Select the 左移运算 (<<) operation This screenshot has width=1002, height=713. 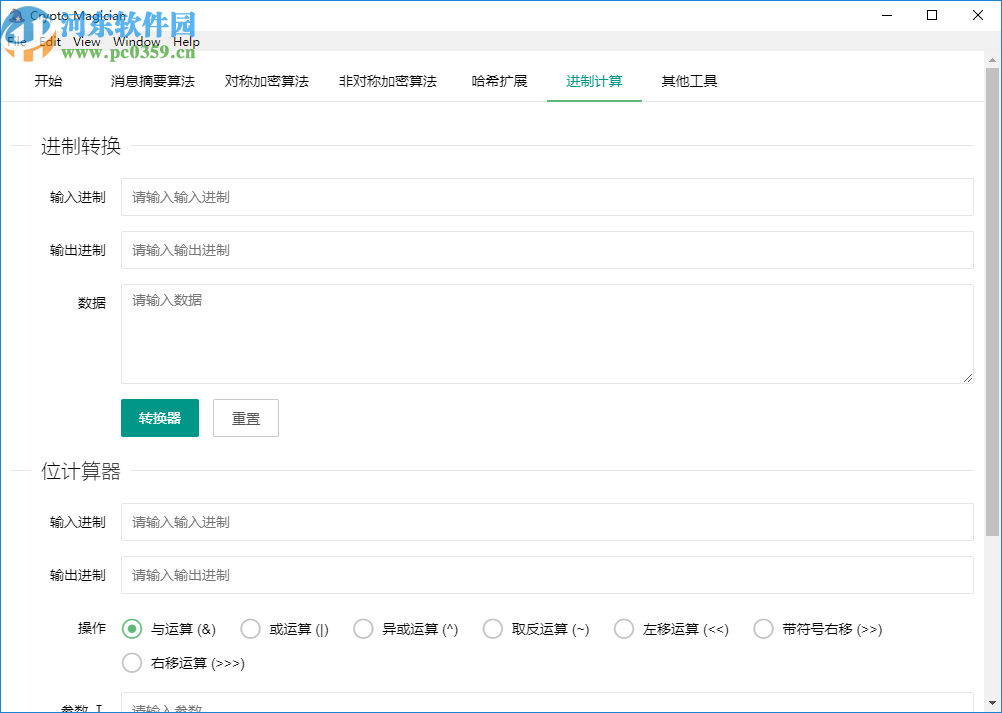pyautogui.click(x=623, y=628)
